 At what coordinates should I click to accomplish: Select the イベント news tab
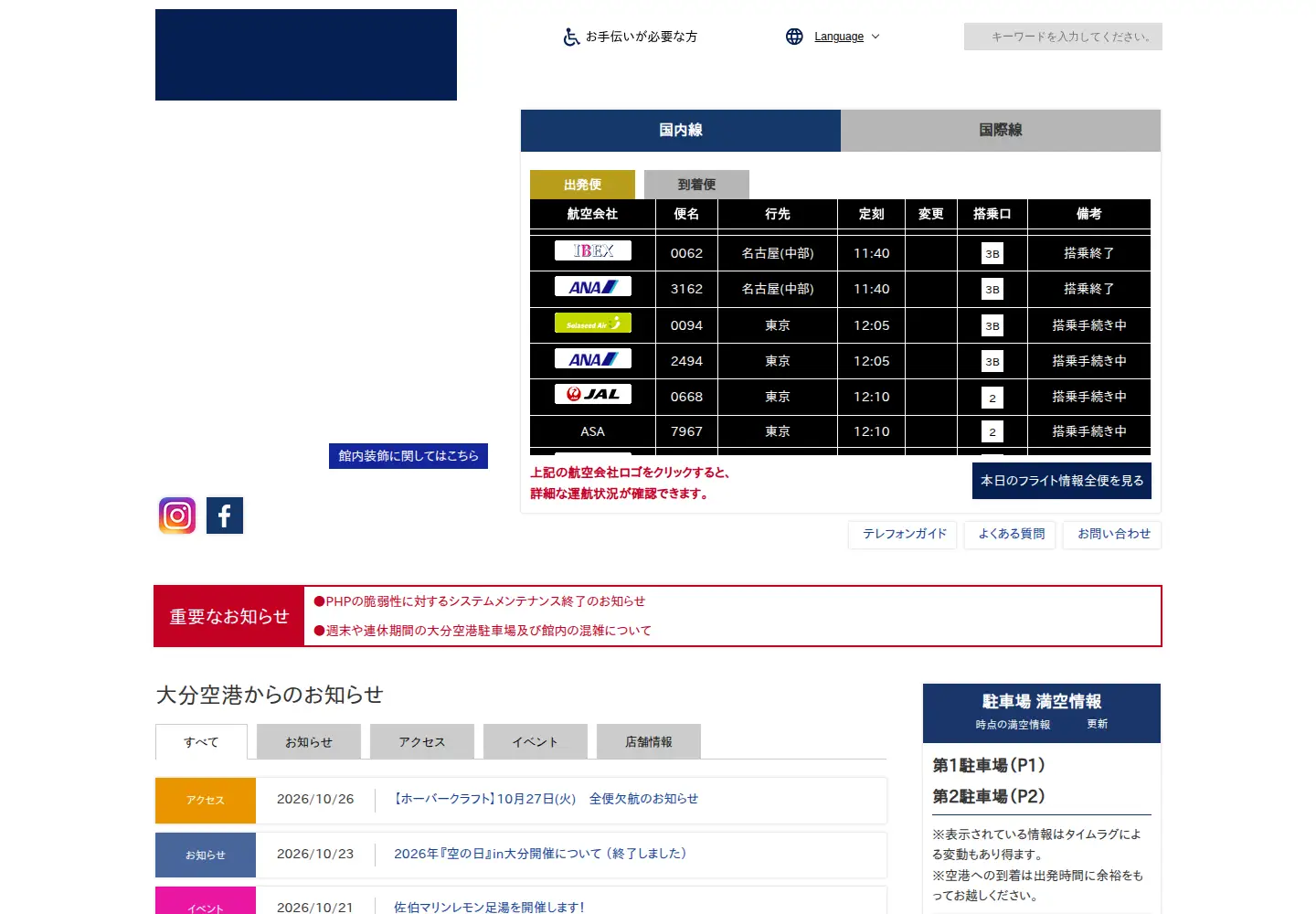(x=536, y=742)
